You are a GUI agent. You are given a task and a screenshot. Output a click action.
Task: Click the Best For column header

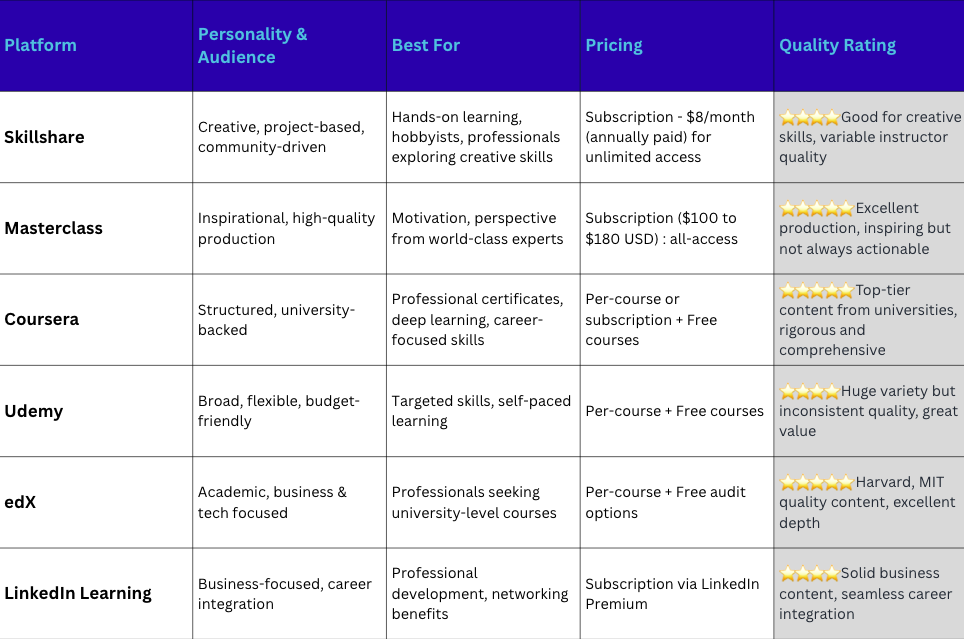coord(483,46)
